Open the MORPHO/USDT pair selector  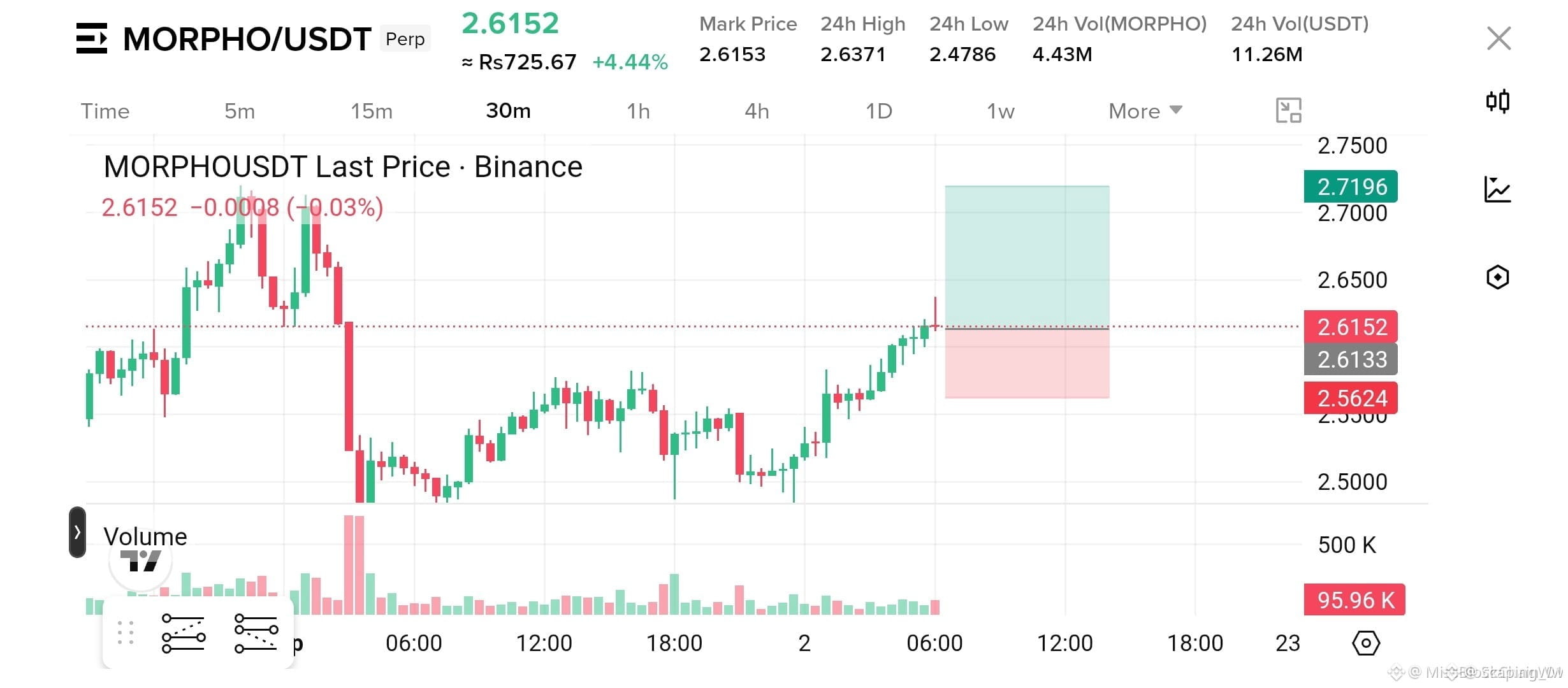coord(247,39)
